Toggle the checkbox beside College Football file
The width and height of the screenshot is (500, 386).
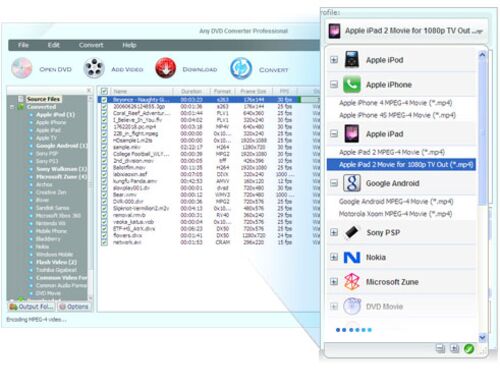(104, 154)
